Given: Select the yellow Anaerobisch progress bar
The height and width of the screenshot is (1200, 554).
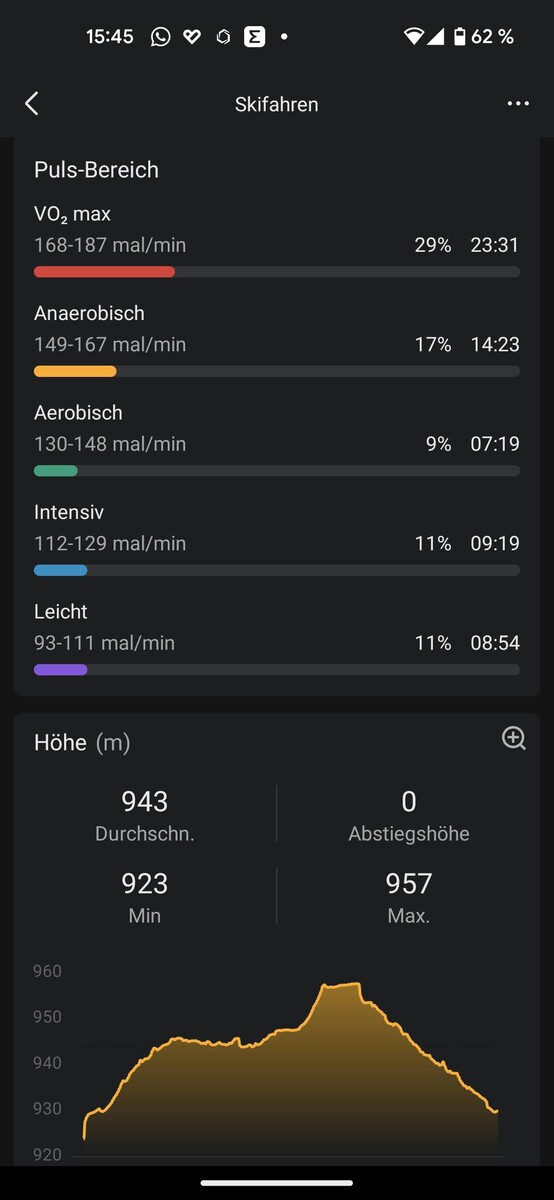Looking at the screenshot, I should pyautogui.click(x=277, y=371).
